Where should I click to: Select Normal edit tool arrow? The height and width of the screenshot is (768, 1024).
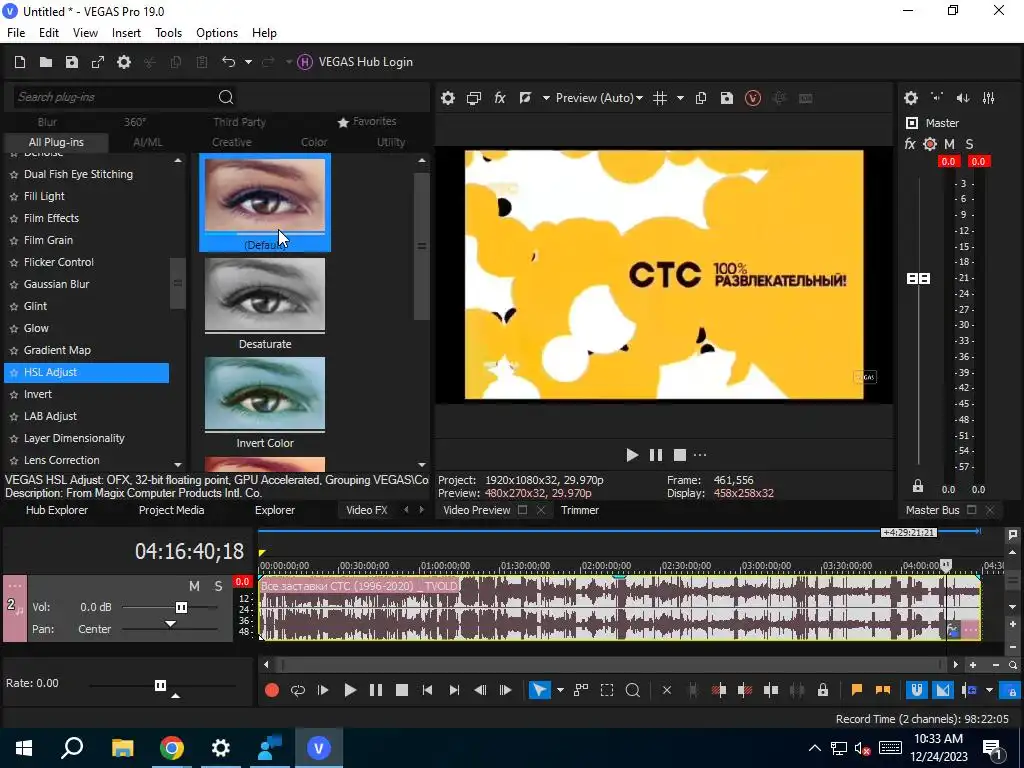[539, 690]
